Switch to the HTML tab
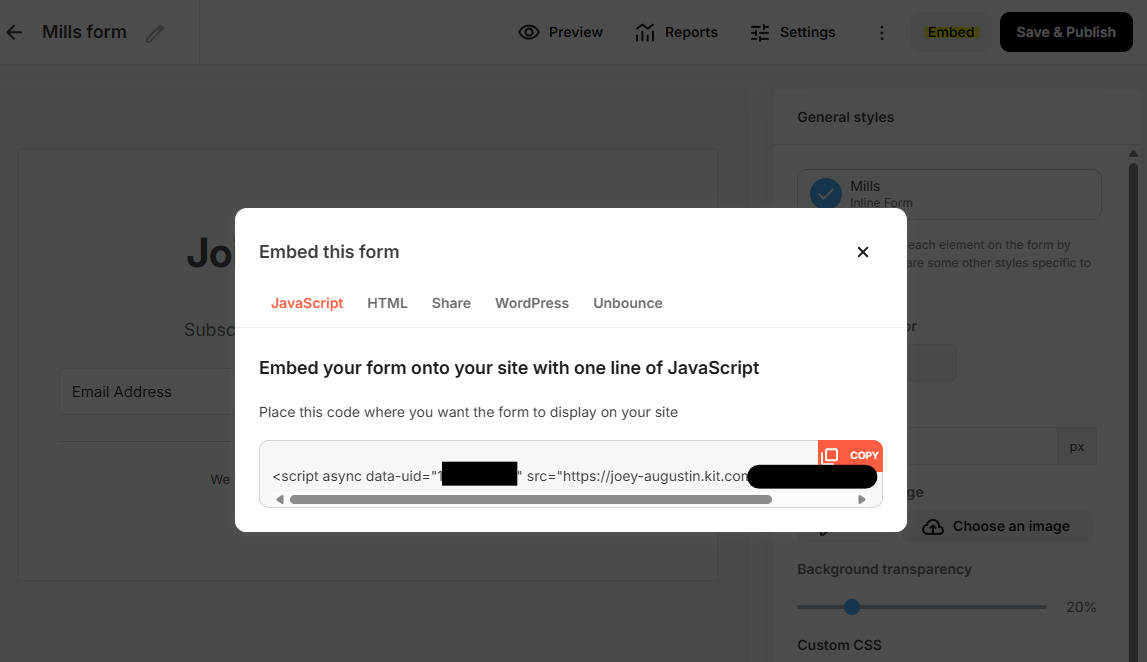Image resolution: width=1147 pixels, height=662 pixels. [387, 303]
